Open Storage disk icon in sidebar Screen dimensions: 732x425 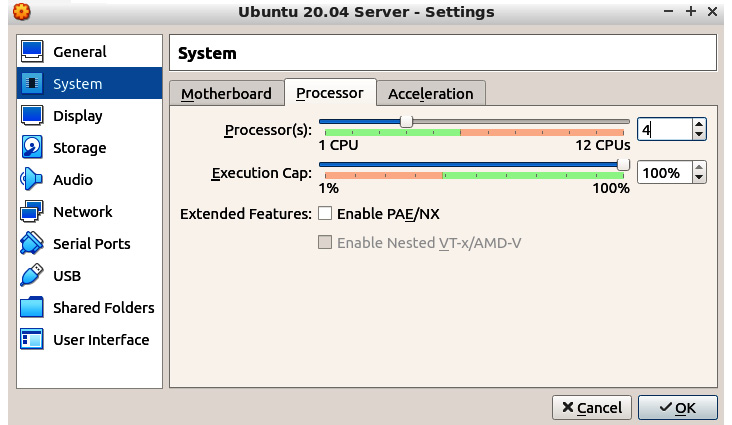click(x=32, y=148)
